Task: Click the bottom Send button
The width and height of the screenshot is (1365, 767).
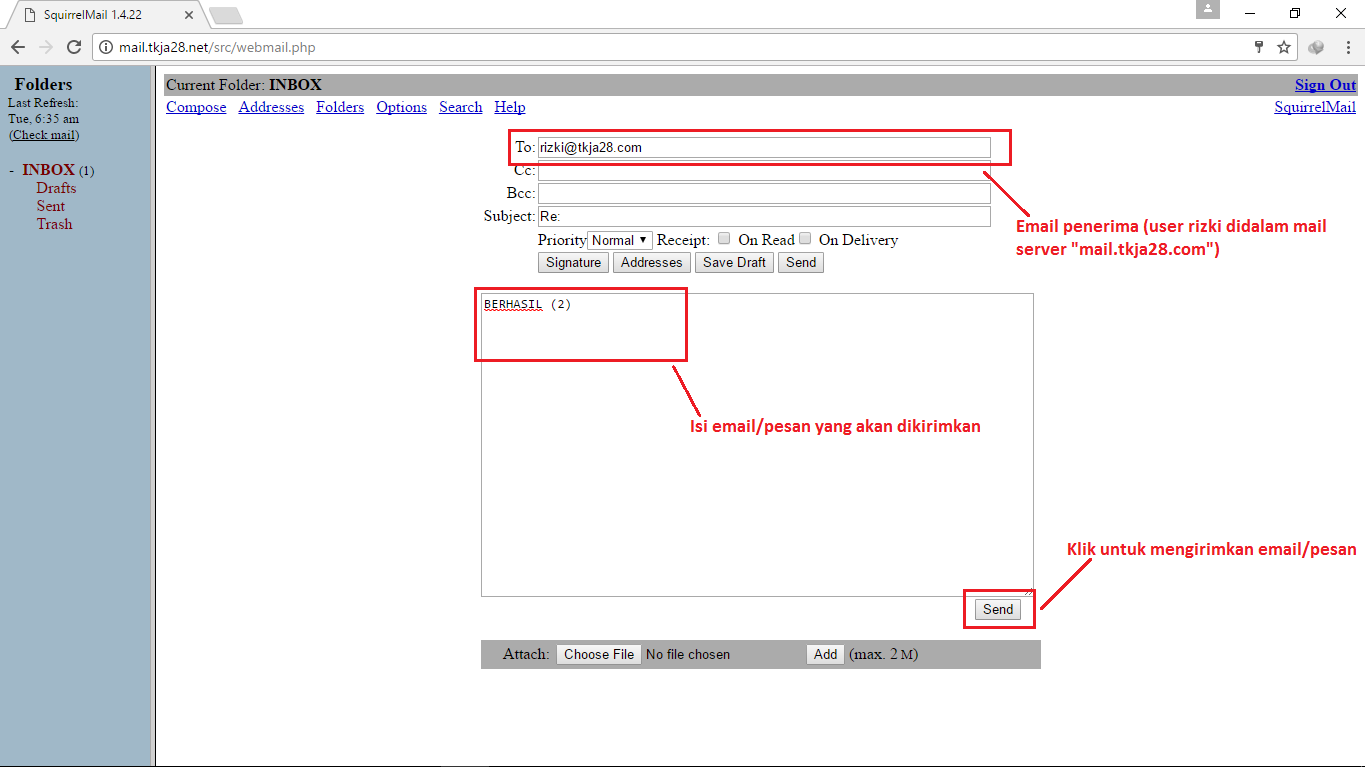Action: 997,609
